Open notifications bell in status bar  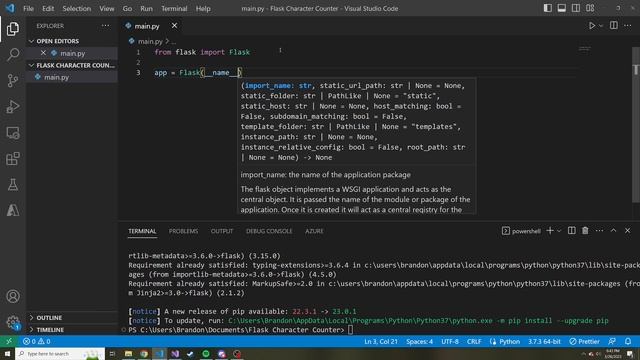tap(628, 341)
